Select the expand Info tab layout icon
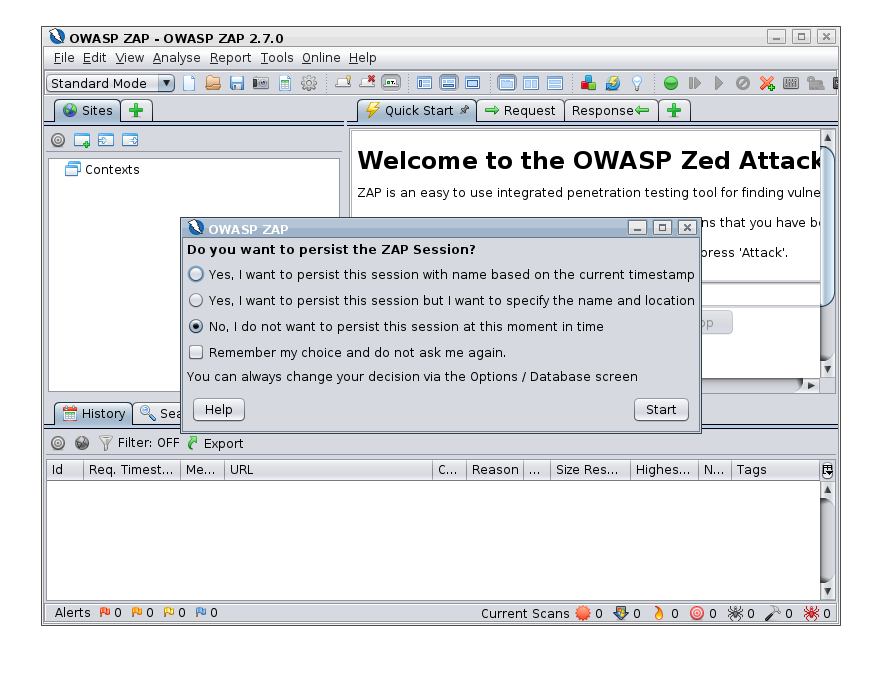This screenshot has width=882, height=673. (x=448, y=83)
